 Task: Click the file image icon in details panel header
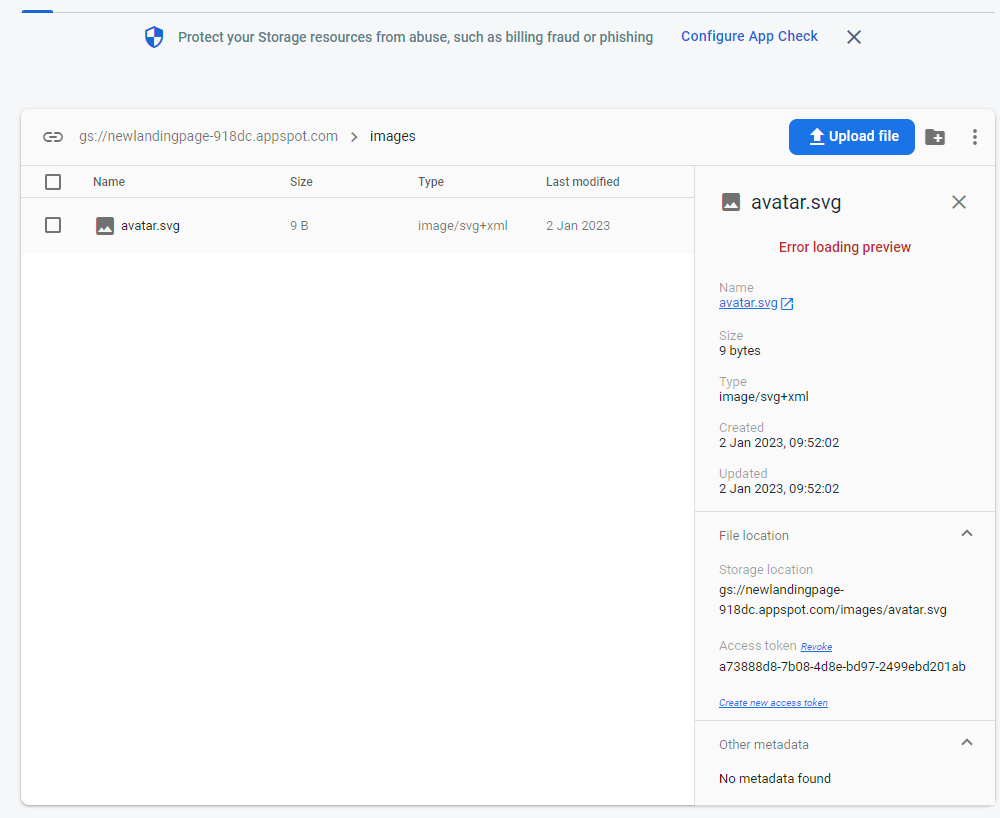point(729,201)
